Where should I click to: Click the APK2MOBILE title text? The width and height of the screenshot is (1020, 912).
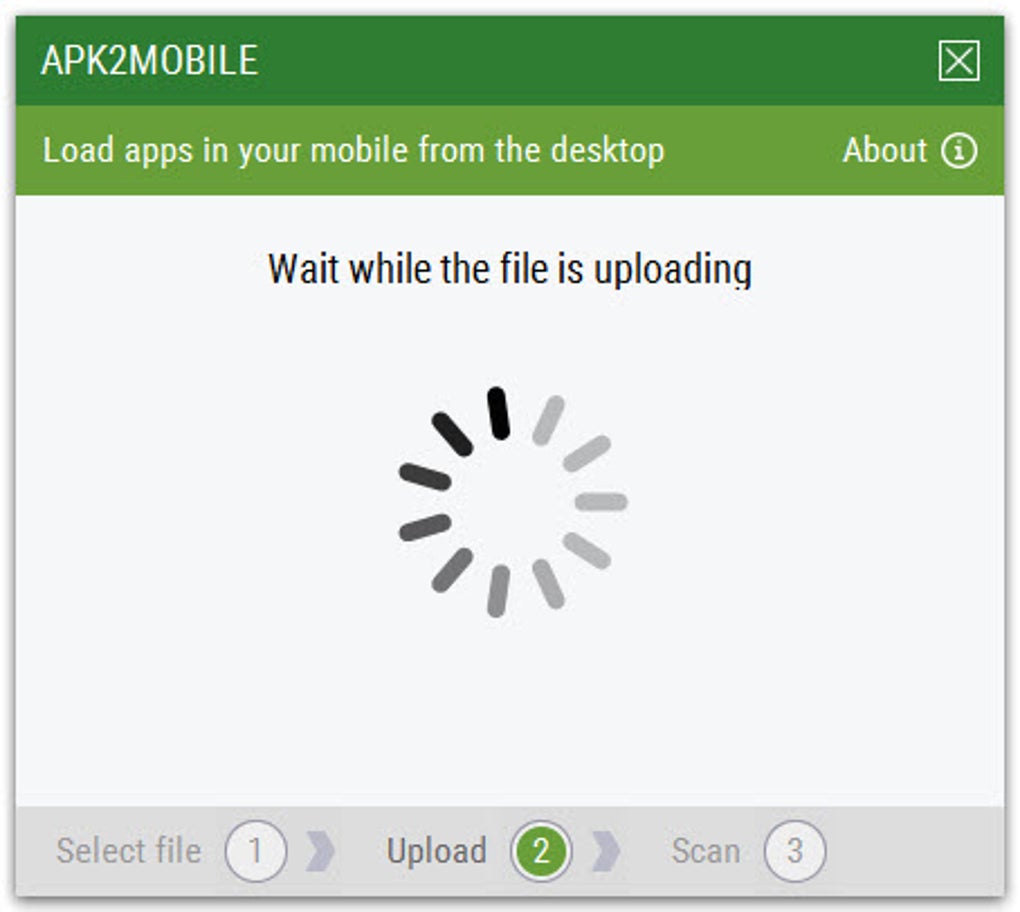click(150, 60)
